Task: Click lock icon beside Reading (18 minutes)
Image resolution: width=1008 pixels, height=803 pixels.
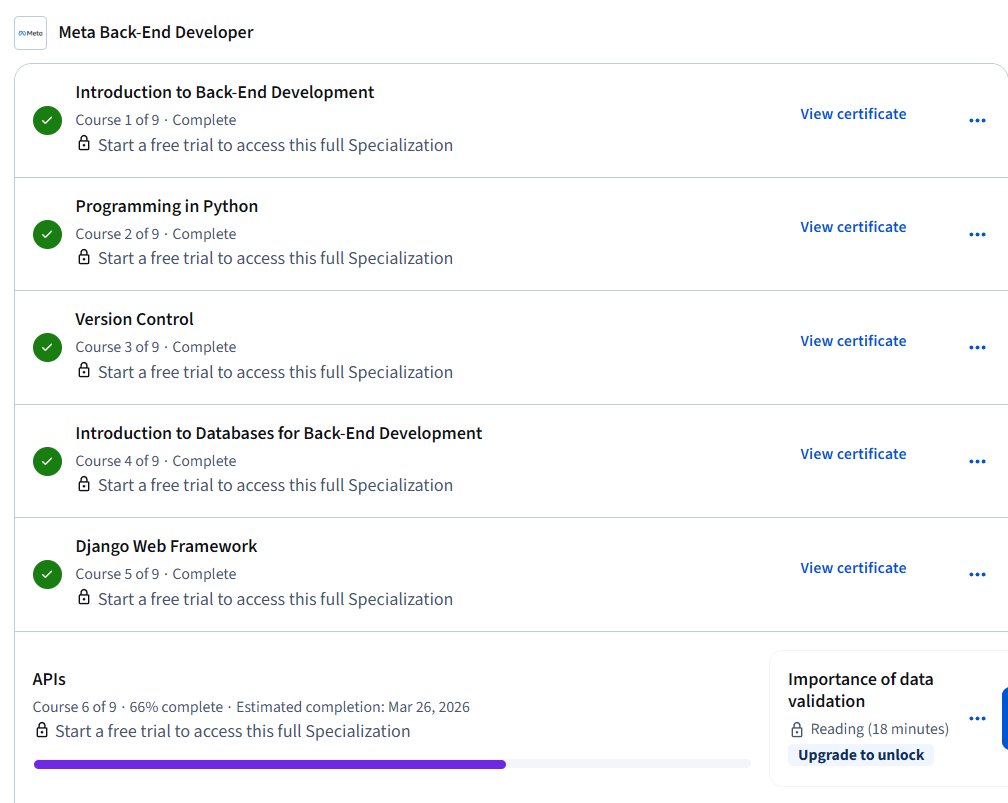Action: click(x=796, y=729)
